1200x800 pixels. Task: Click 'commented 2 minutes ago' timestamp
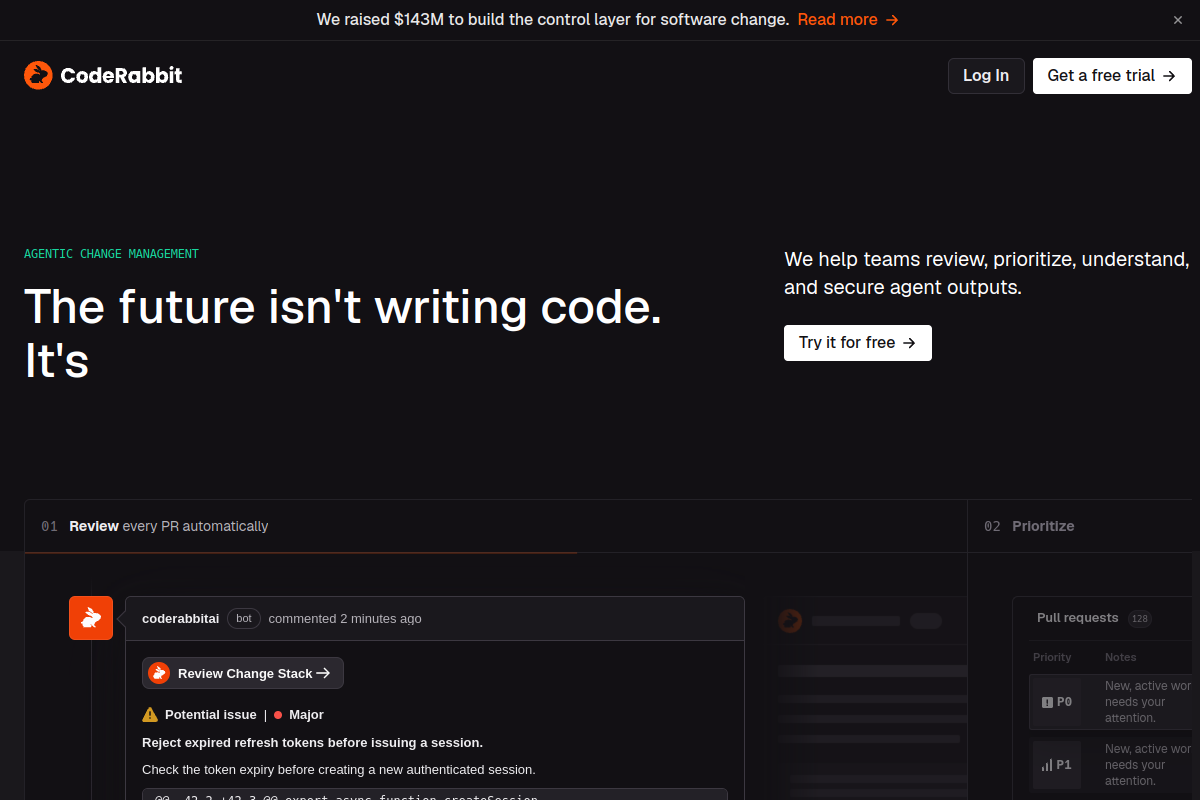coord(345,619)
